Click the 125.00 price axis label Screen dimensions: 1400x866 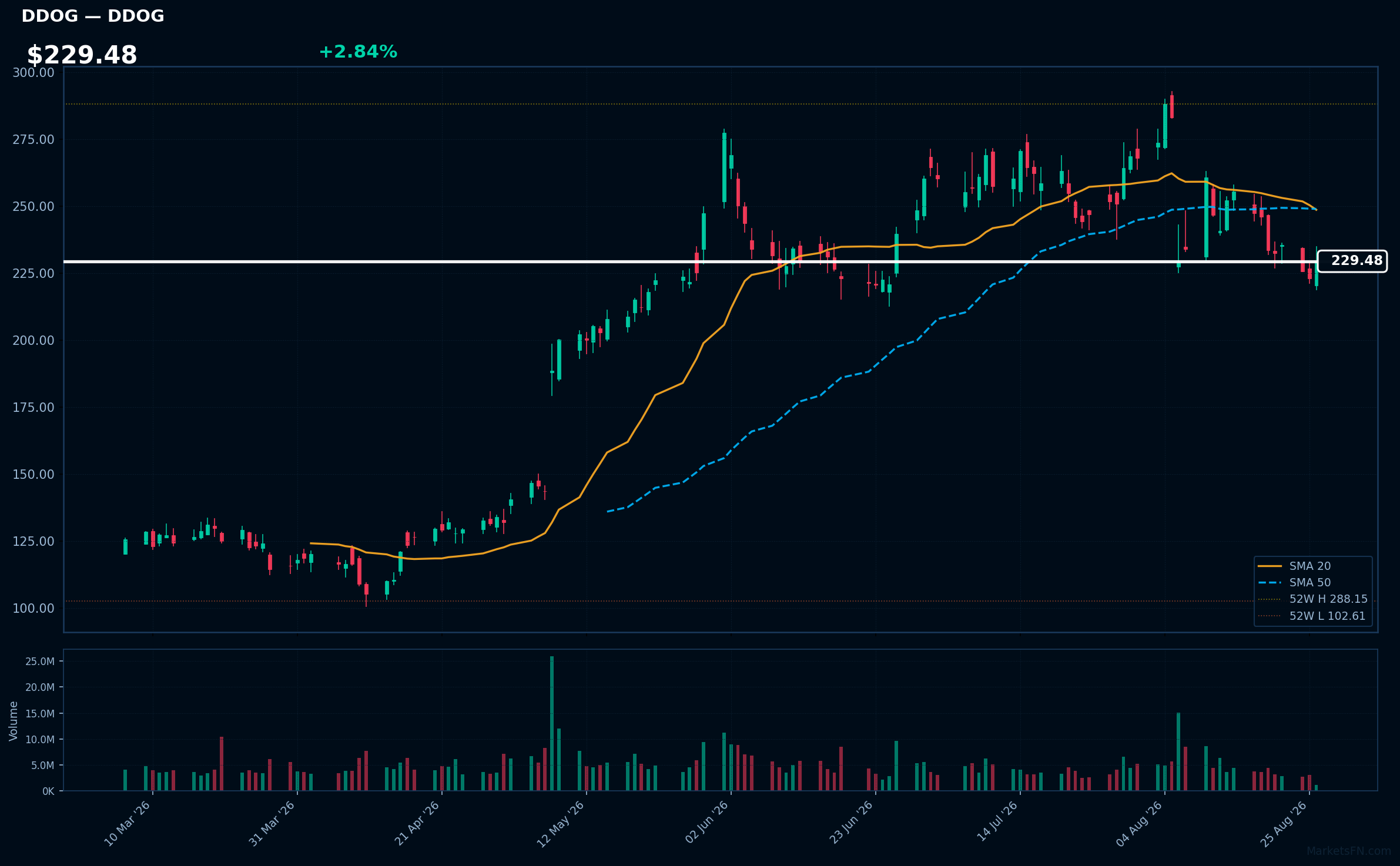[34, 541]
